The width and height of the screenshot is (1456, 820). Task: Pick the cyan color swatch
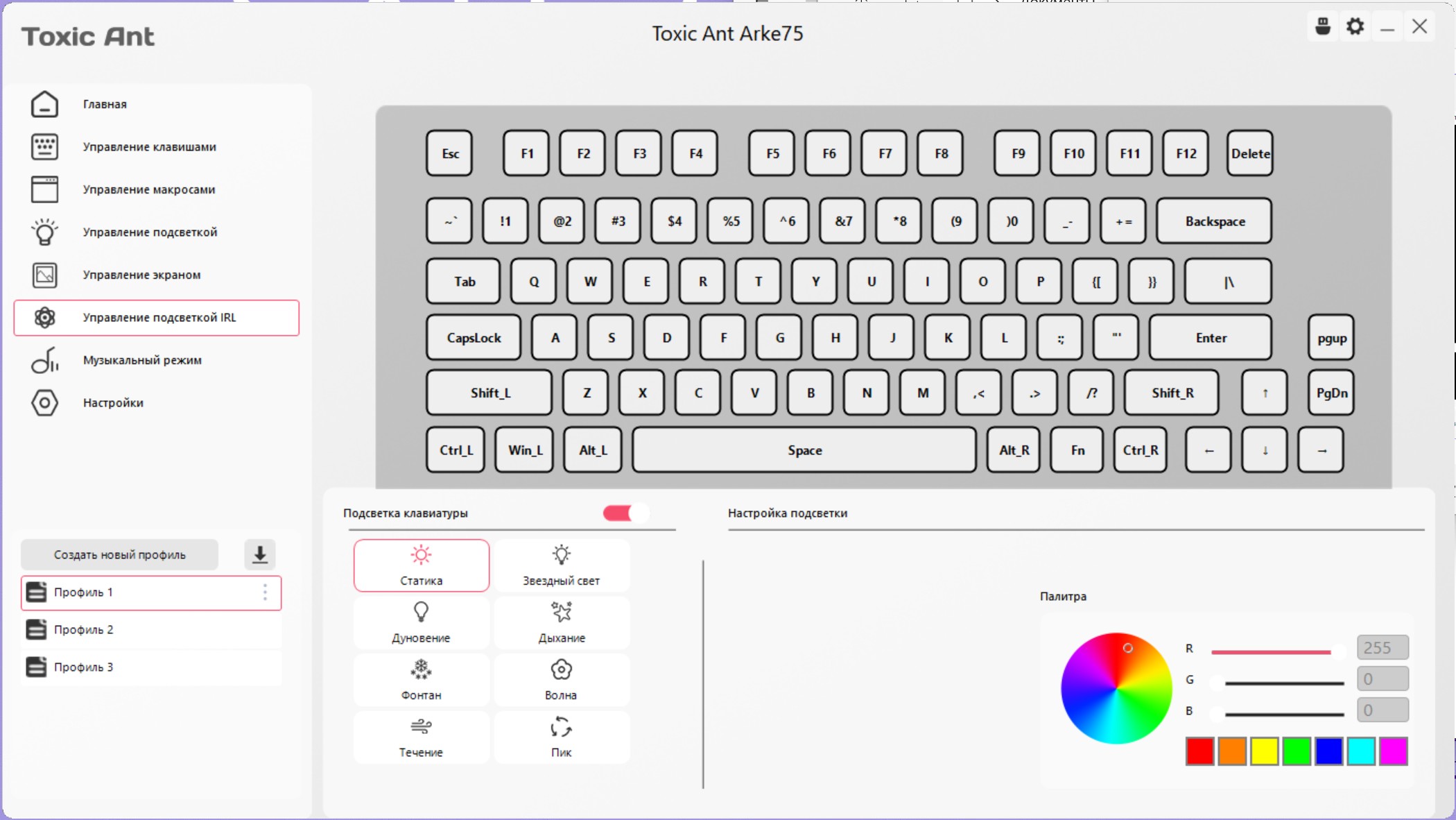(x=1361, y=751)
